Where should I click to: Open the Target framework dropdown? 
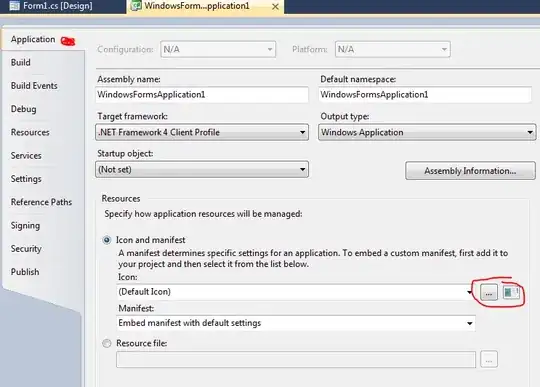(202, 132)
